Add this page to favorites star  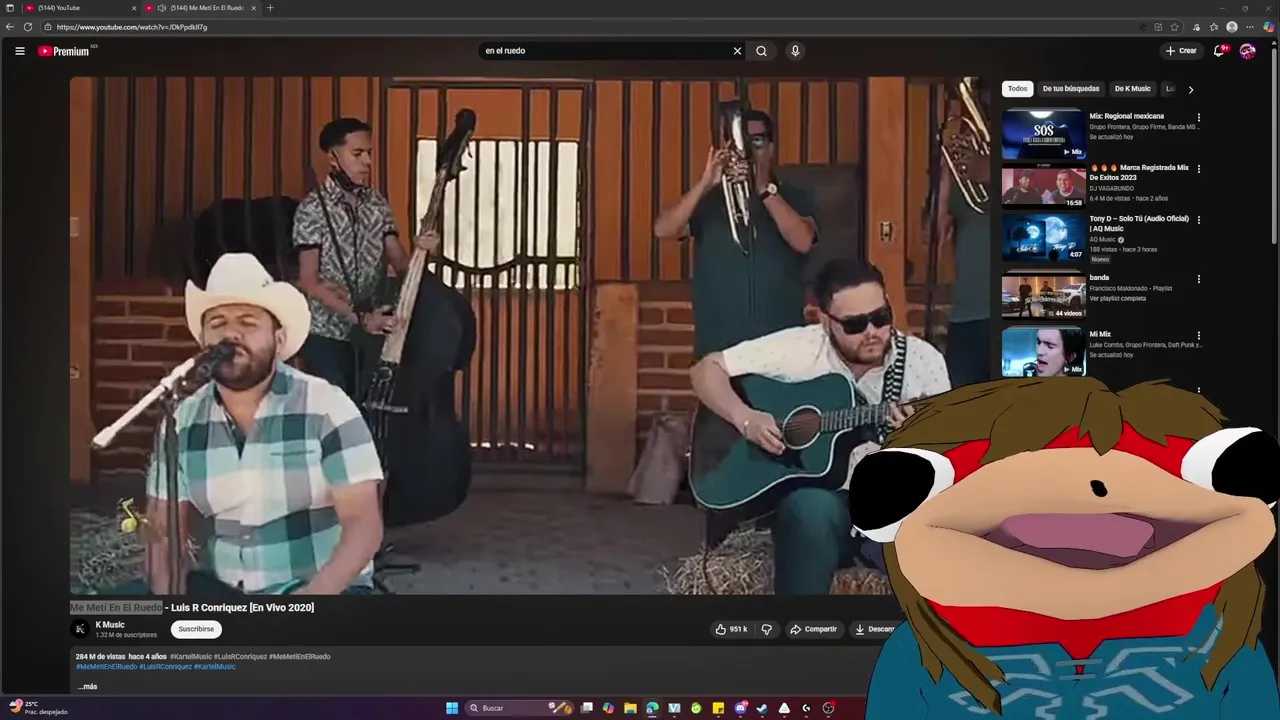[x=1175, y=27]
